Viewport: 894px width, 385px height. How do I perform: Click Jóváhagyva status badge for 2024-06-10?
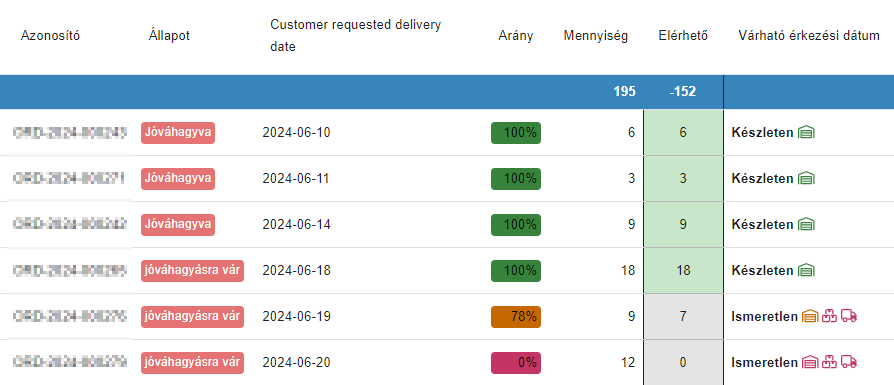178,133
